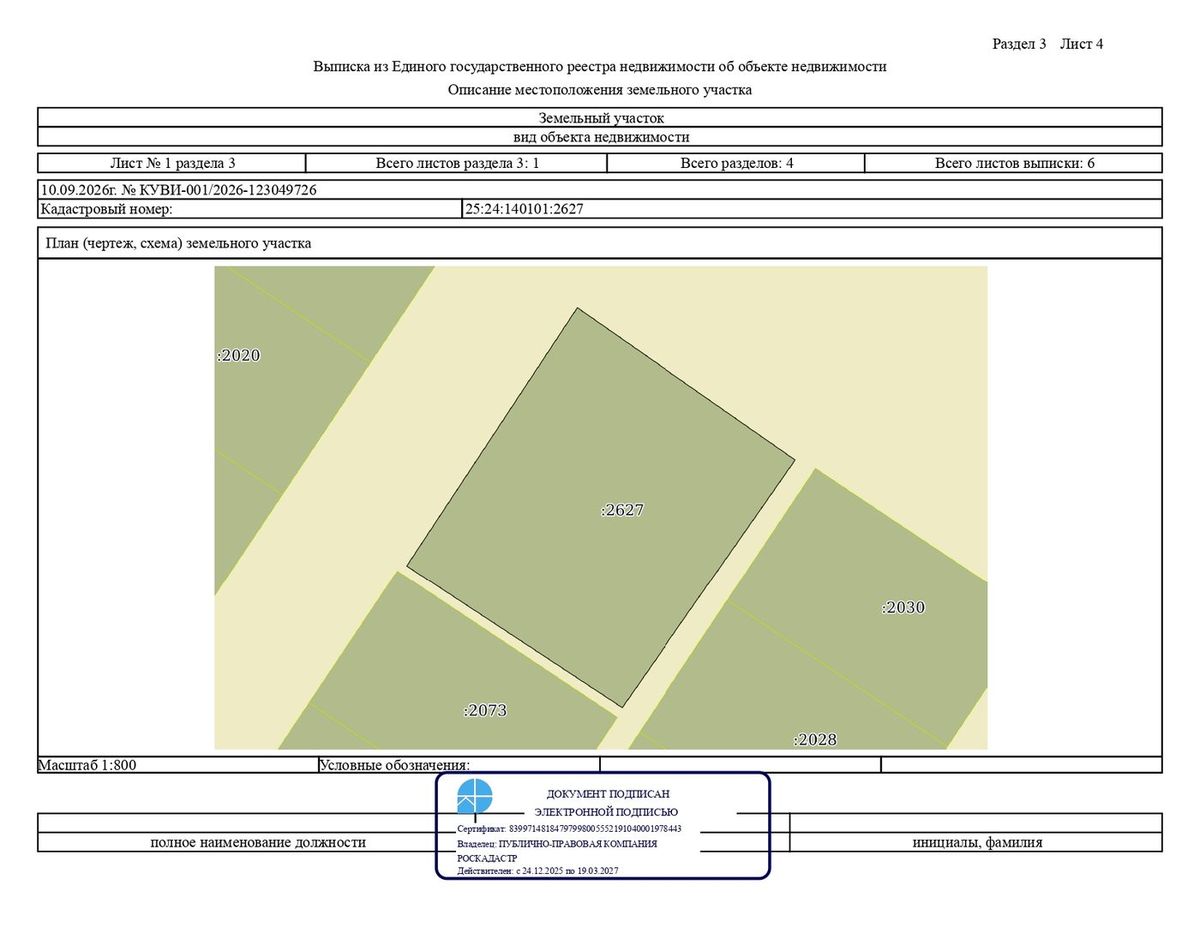
Task: Click the "Всего листов выписки: 6" cell
Action: tap(1014, 163)
